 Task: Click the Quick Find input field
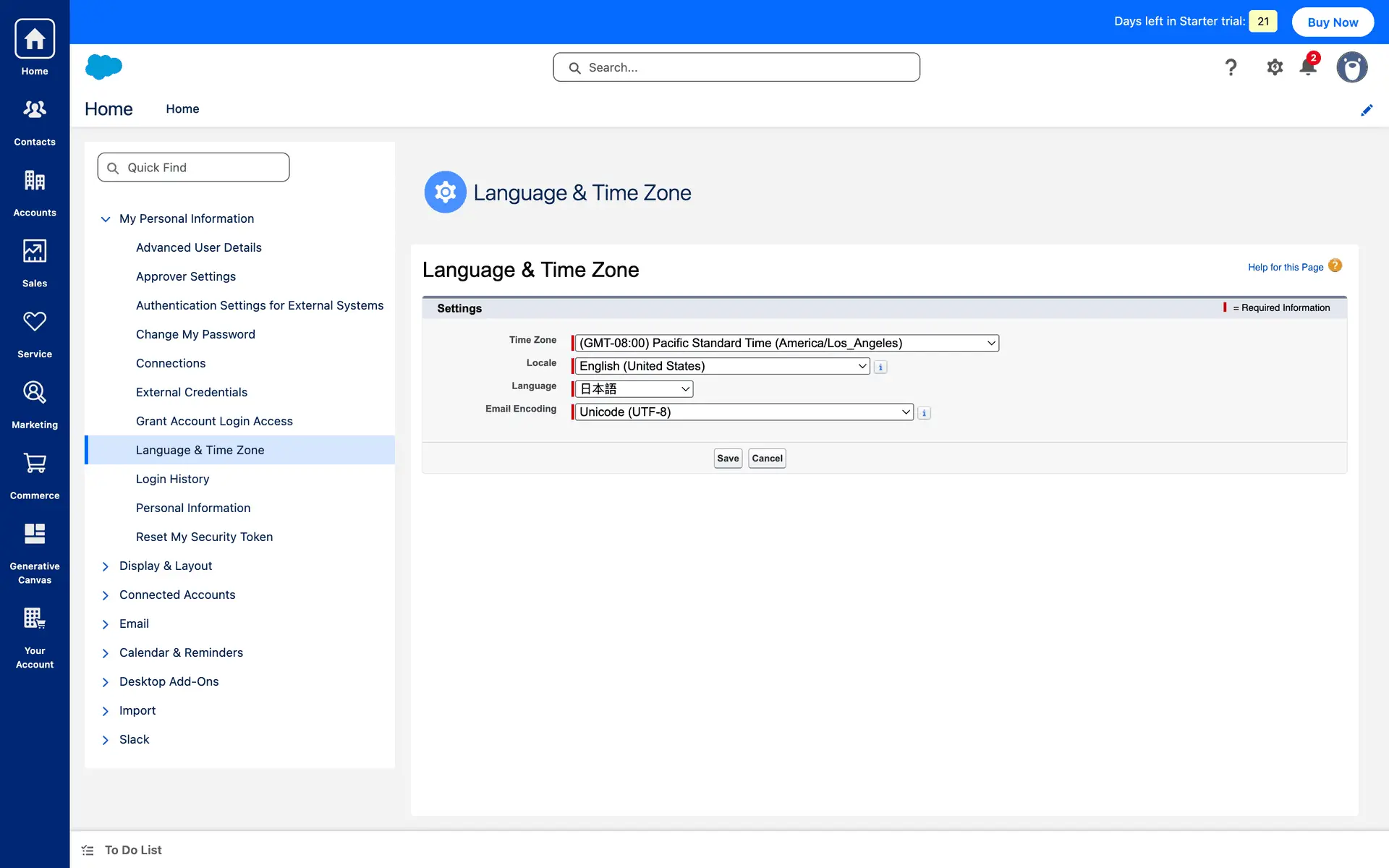click(194, 167)
